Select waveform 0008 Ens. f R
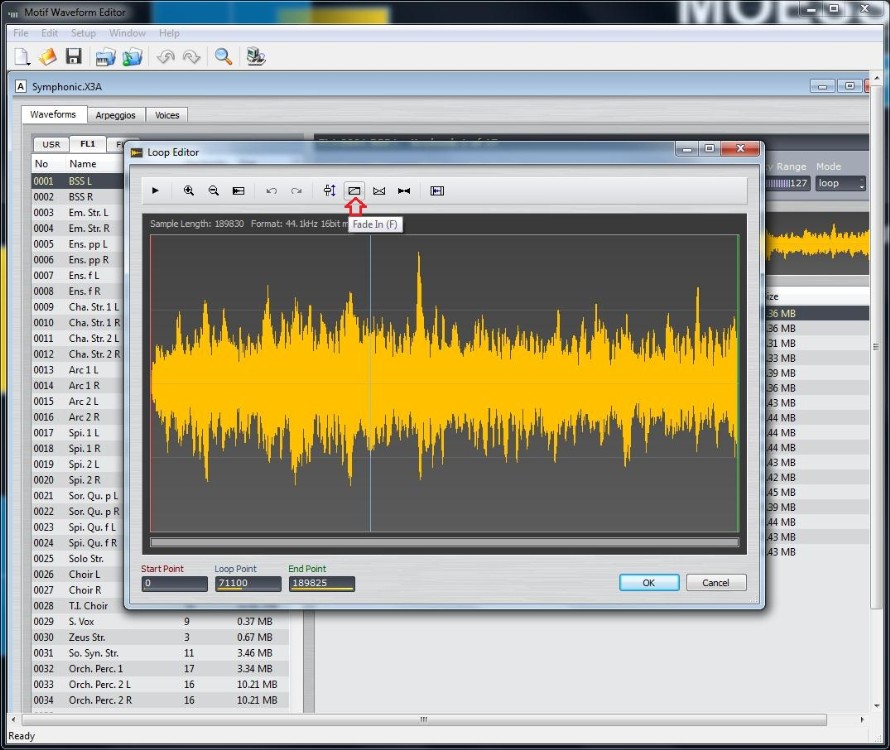This screenshot has height=750, width=890. pos(78,291)
